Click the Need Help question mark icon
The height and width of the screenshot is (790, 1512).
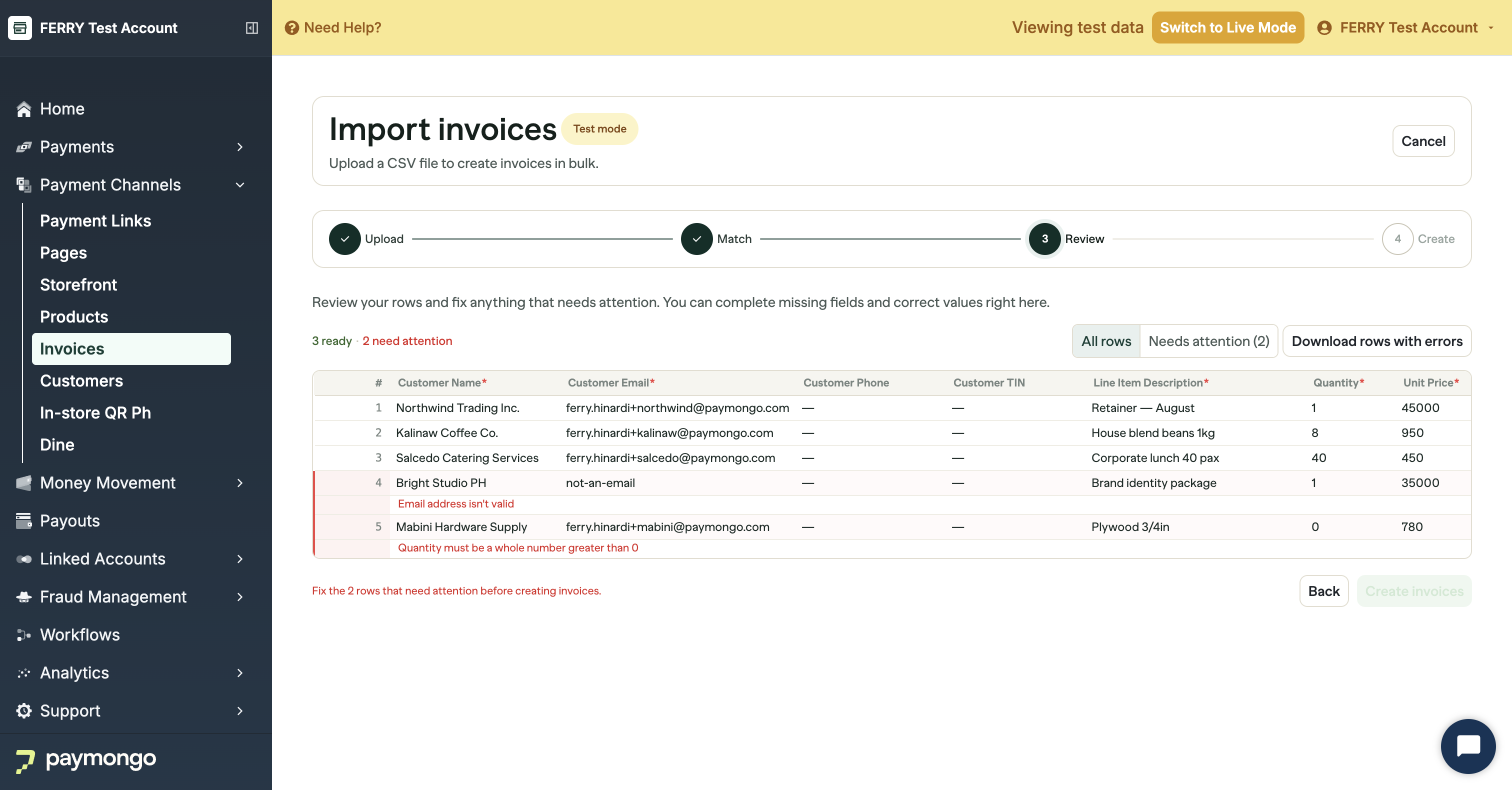coord(291,27)
